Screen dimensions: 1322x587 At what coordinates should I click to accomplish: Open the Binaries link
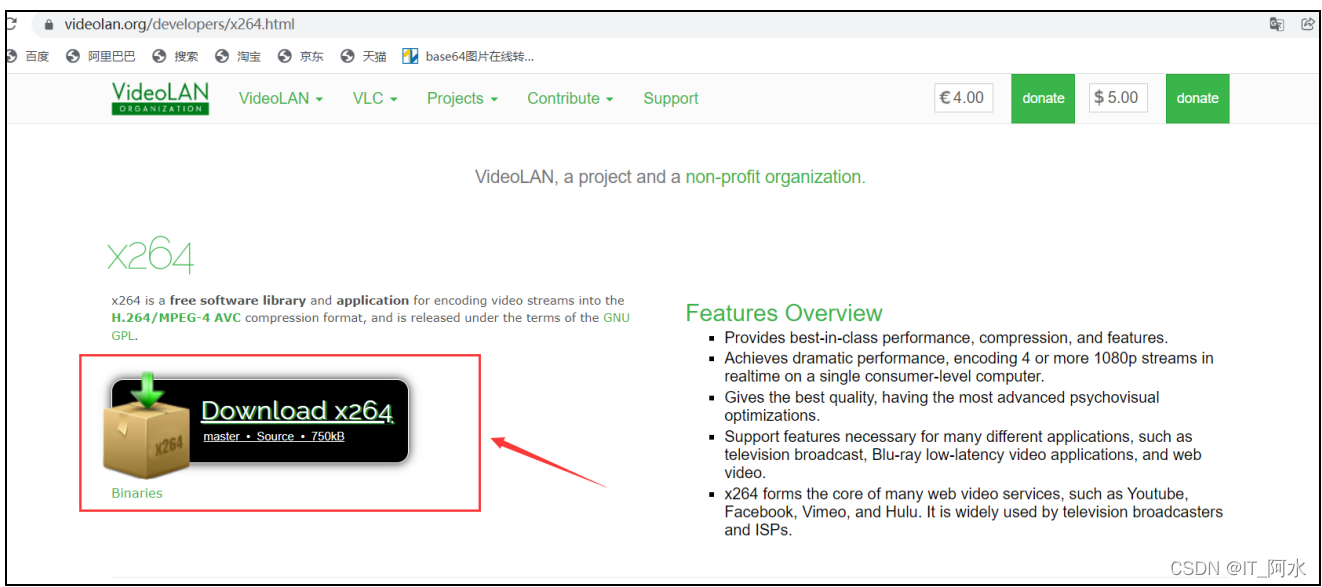pyautogui.click(x=137, y=493)
